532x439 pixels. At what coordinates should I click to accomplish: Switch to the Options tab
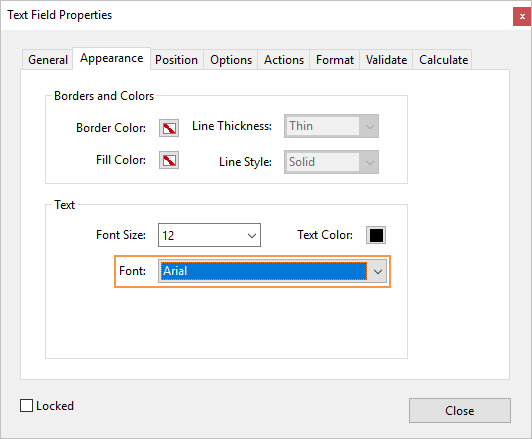pyautogui.click(x=231, y=60)
